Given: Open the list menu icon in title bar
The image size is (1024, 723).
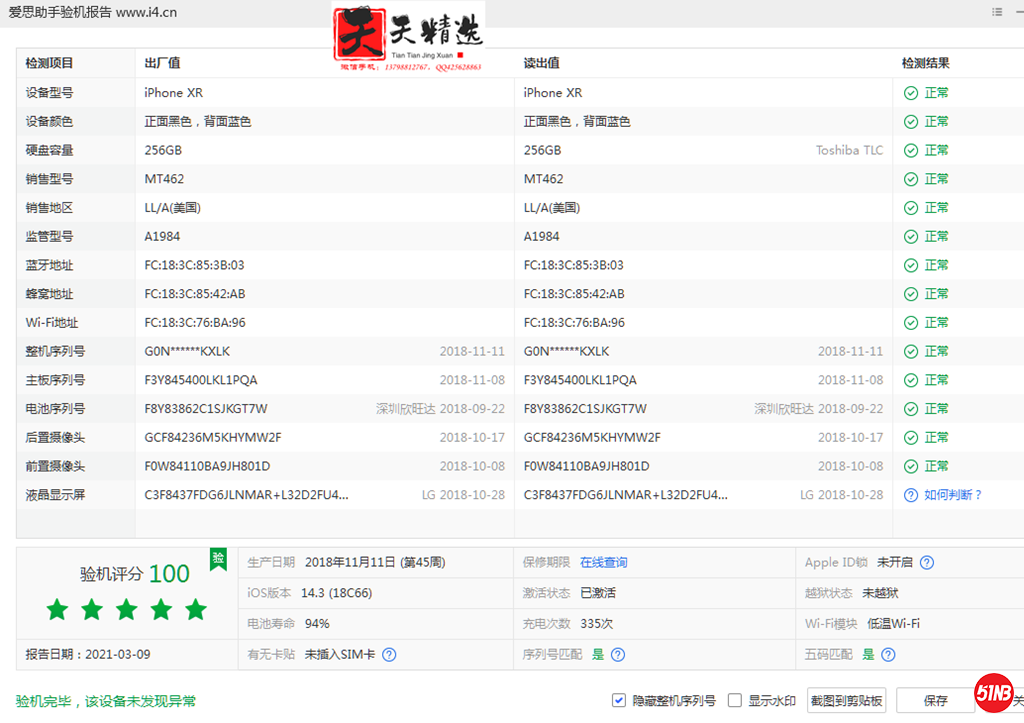Looking at the screenshot, I should [997, 12].
